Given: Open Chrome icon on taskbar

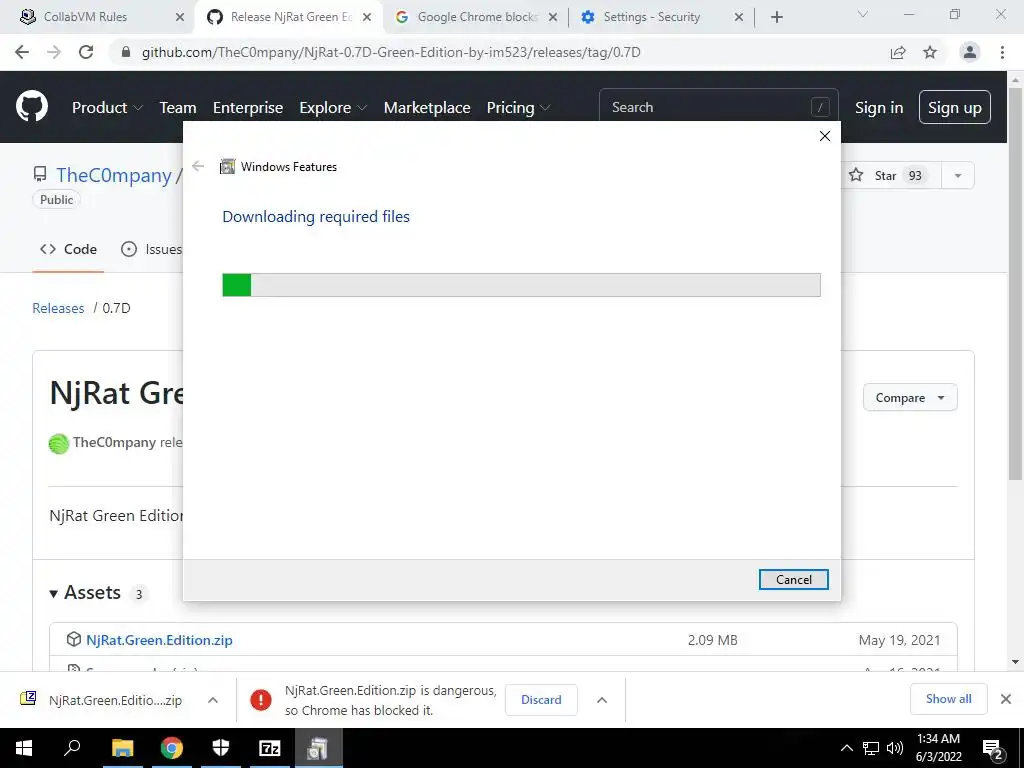Looking at the screenshot, I should click(x=172, y=748).
